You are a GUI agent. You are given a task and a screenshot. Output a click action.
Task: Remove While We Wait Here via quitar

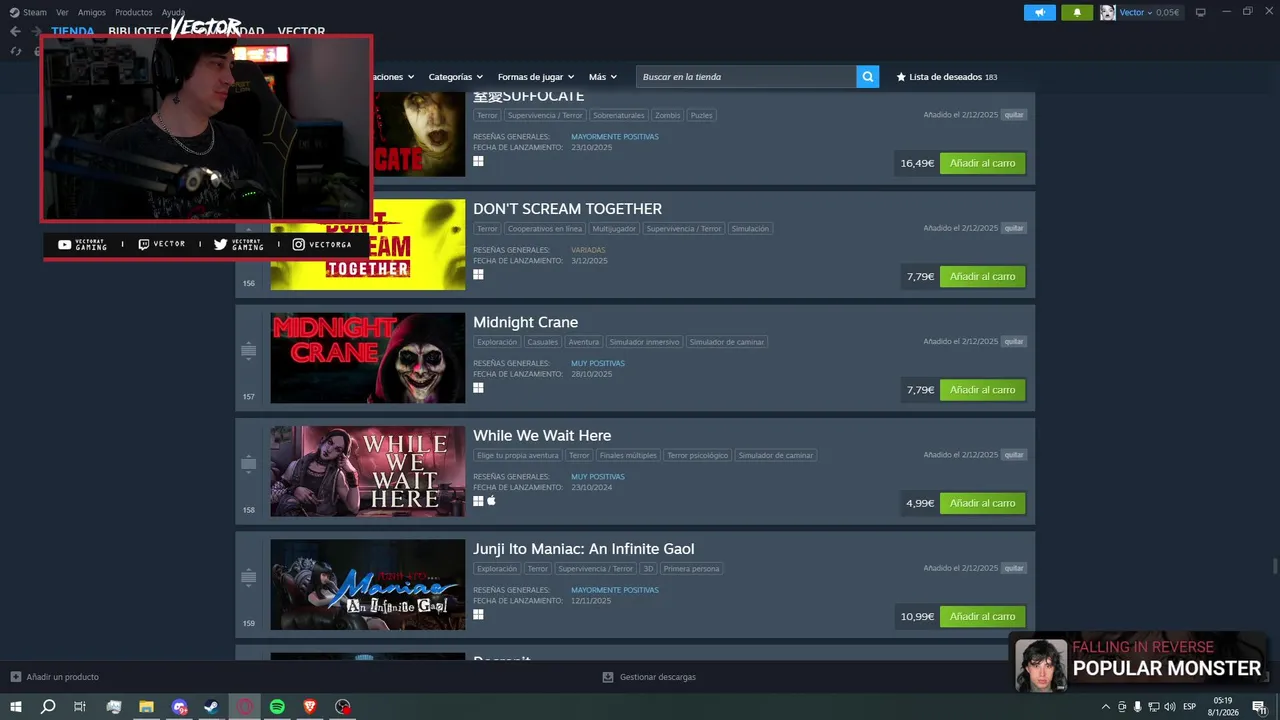tap(1014, 455)
